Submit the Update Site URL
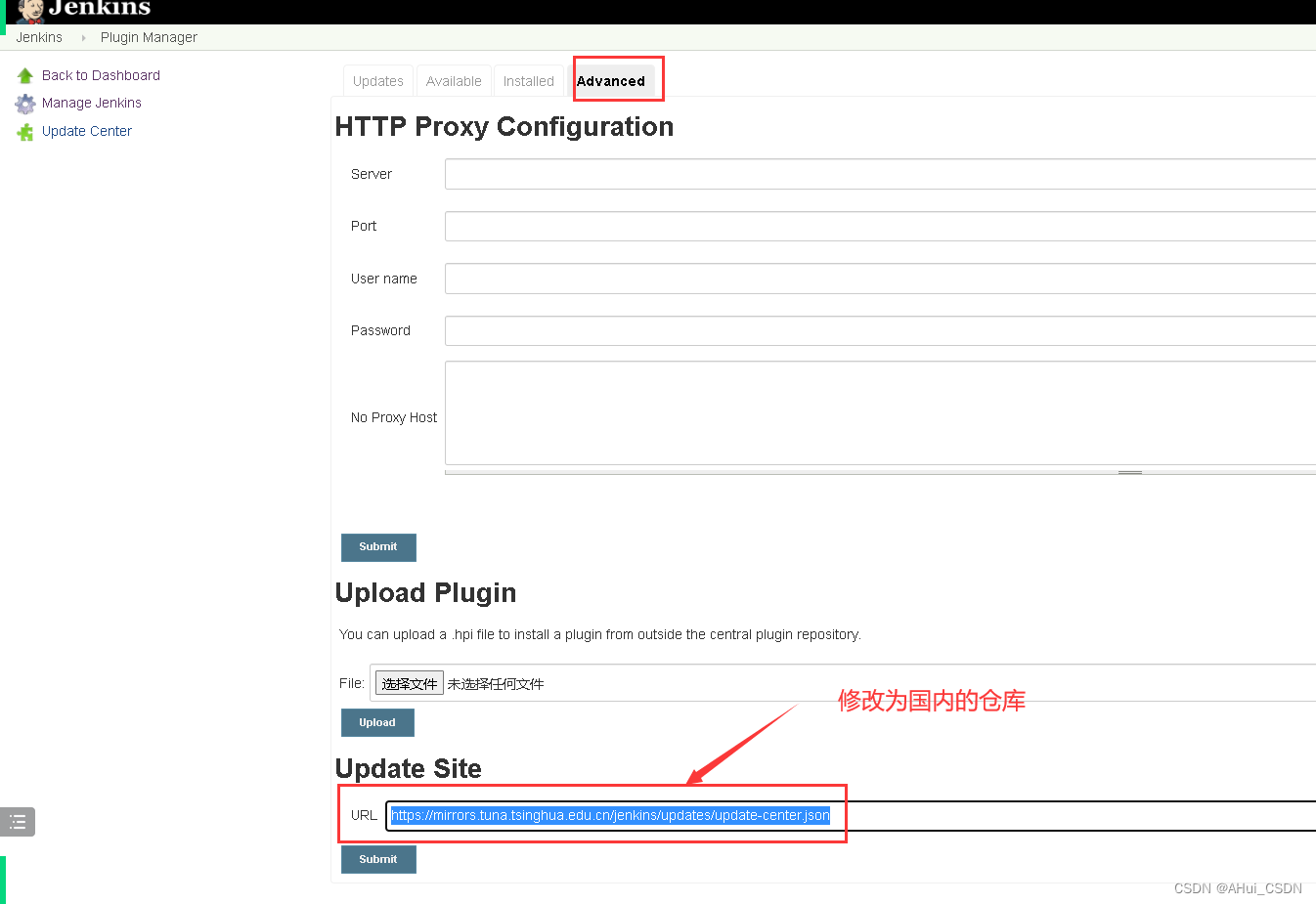Viewport: 1316px width, 904px height. (378, 860)
